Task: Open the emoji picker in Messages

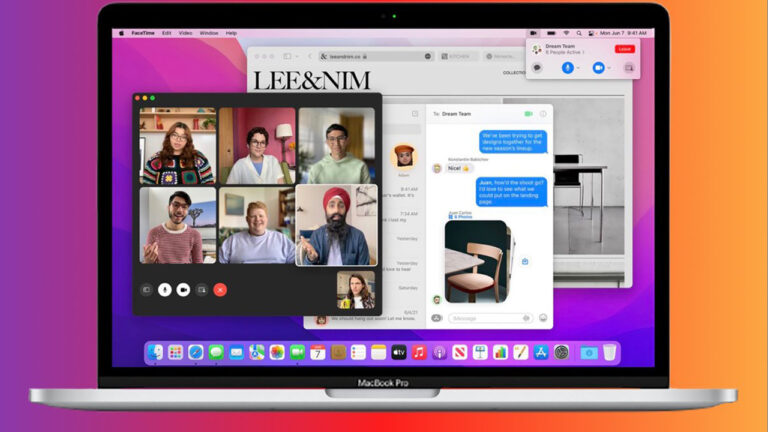Action: (x=543, y=318)
